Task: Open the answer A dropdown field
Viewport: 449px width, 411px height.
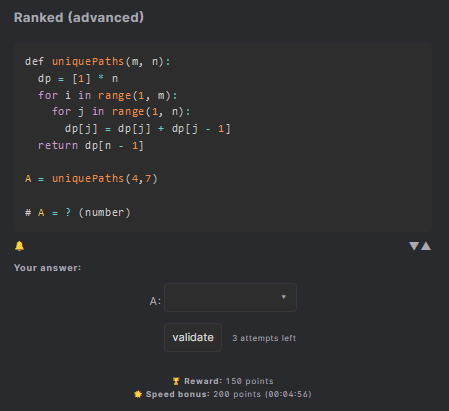Action: (x=230, y=297)
